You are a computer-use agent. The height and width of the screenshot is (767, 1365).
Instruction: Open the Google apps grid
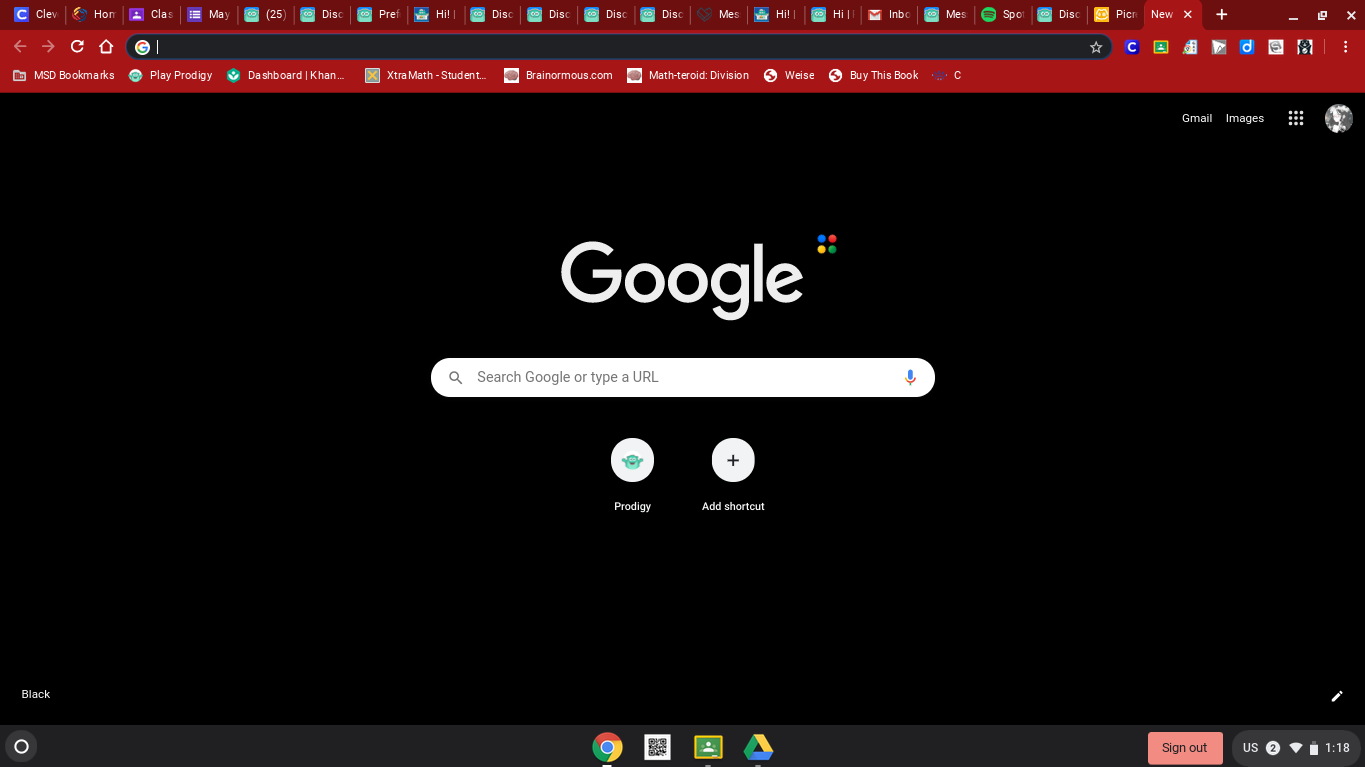click(x=1296, y=118)
